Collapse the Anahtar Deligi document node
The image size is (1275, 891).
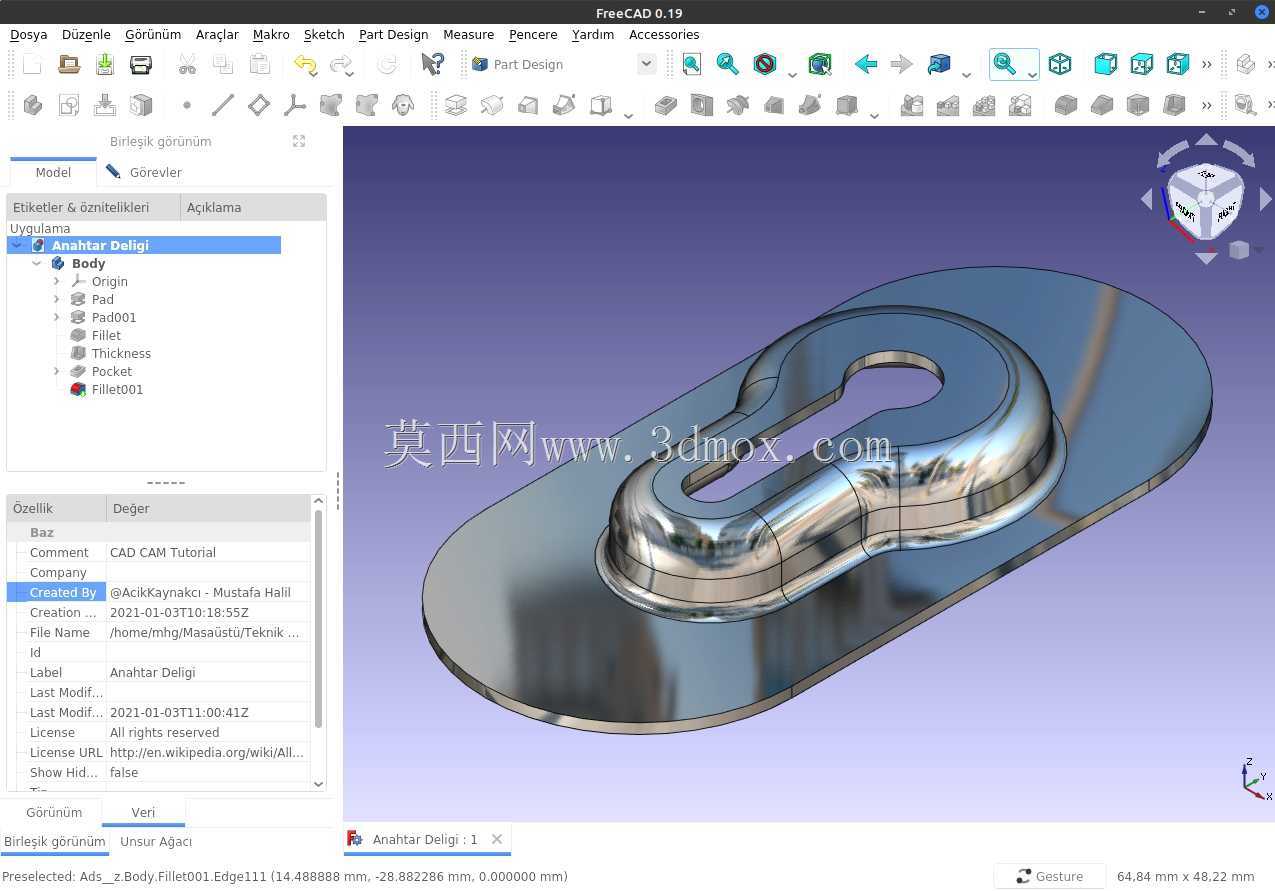pos(17,246)
